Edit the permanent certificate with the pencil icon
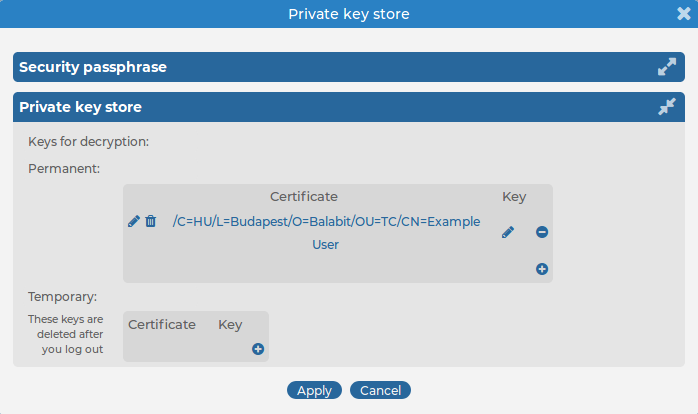The height and width of the screenshot is (414, 698). coord(134,221)
